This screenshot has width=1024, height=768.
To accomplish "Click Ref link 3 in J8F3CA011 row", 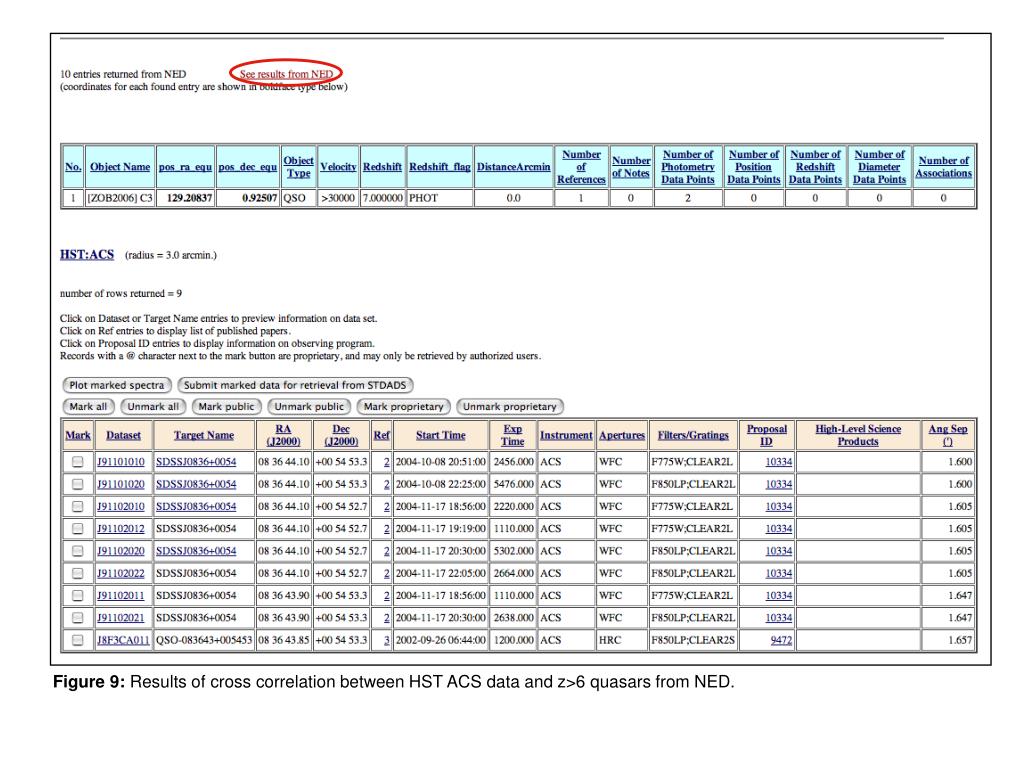I will click(x=387, y=640).
